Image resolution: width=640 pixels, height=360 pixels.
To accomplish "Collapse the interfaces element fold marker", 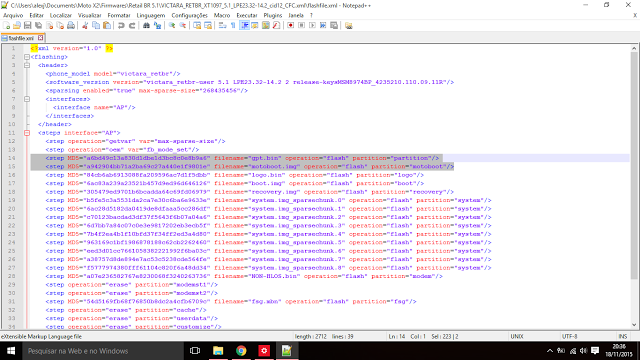I will coord(27,99).
